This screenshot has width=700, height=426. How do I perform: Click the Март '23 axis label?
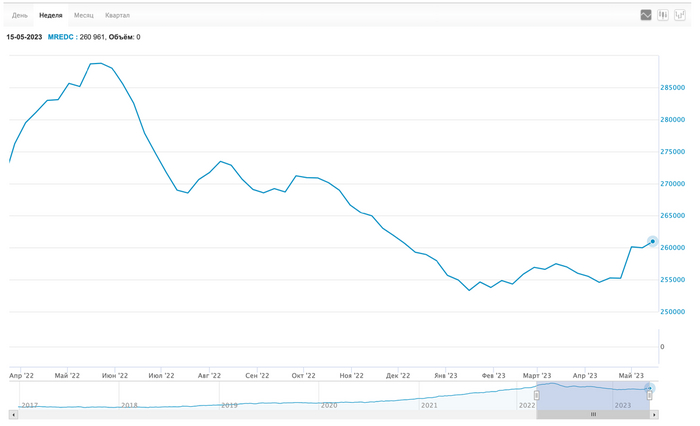coord(537,376)
